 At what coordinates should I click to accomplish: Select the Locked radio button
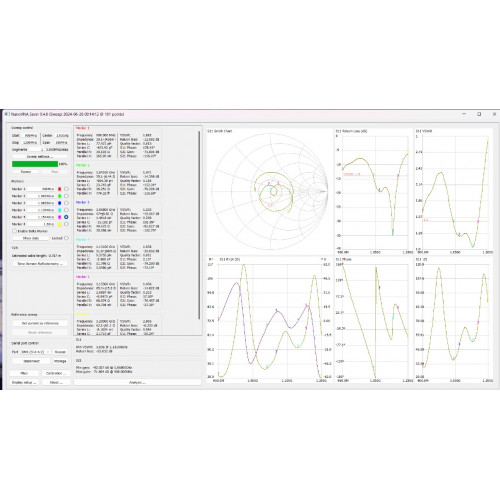pyautogui.click(x=66, y=238)
